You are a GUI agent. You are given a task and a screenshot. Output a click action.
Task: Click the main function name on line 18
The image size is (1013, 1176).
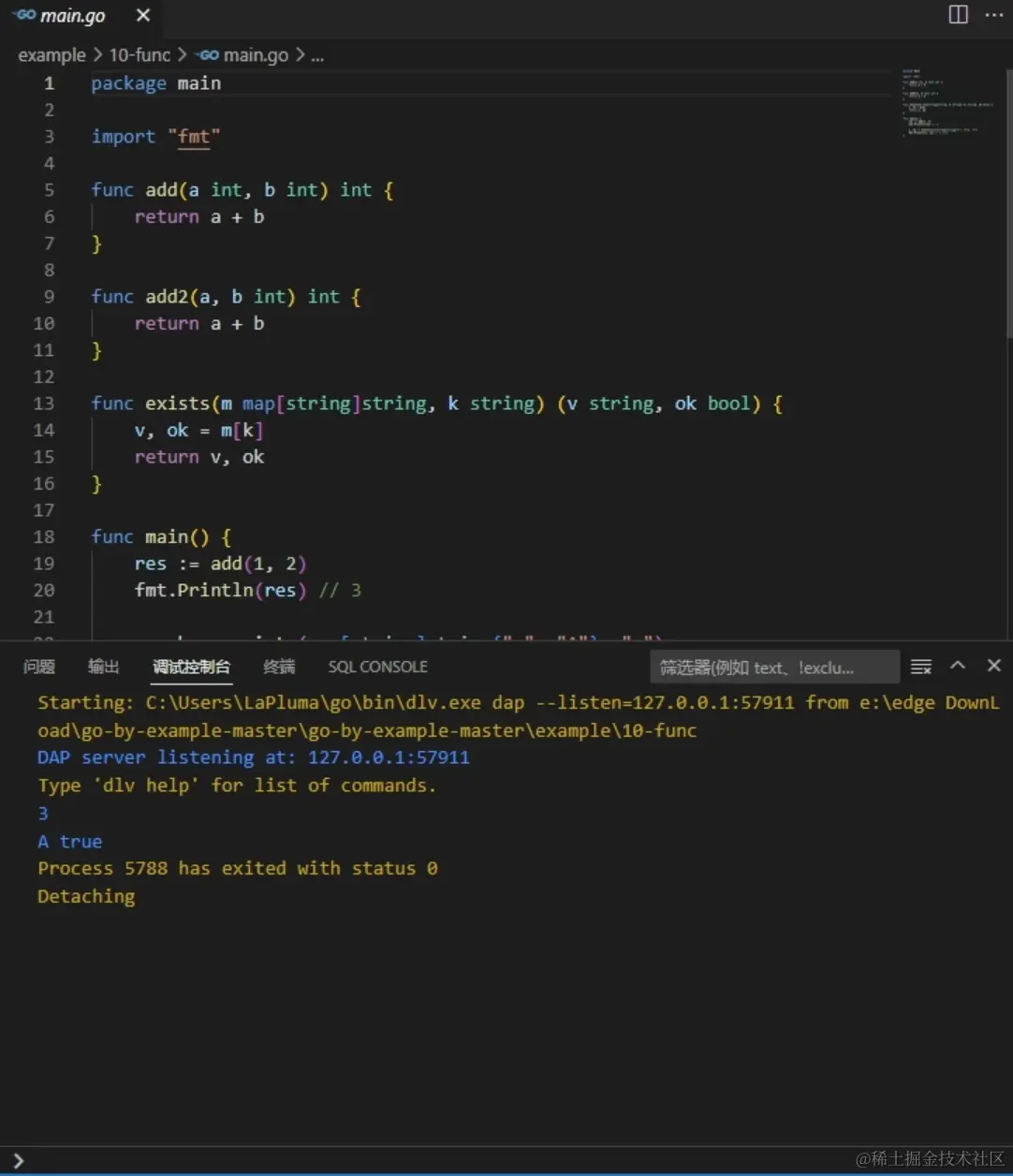(x=167, y=537)
